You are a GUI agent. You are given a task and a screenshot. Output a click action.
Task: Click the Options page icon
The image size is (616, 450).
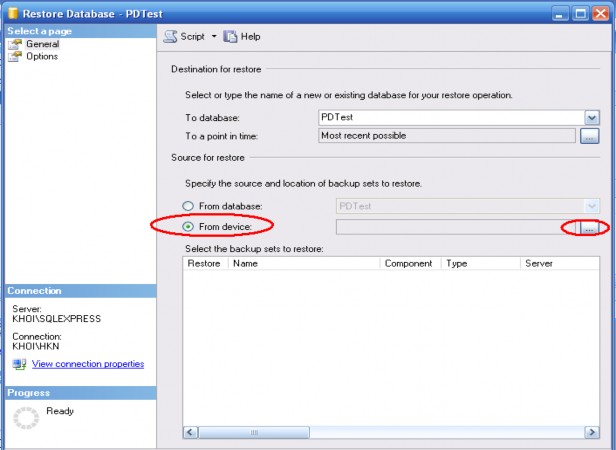click(x=15, y=57)
